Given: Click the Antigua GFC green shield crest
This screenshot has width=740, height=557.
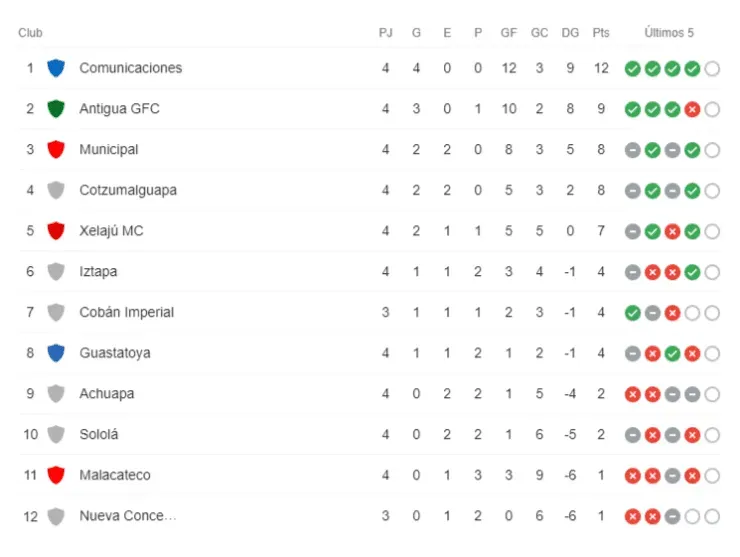Looking at the screenshot, I should click(56, 109).
